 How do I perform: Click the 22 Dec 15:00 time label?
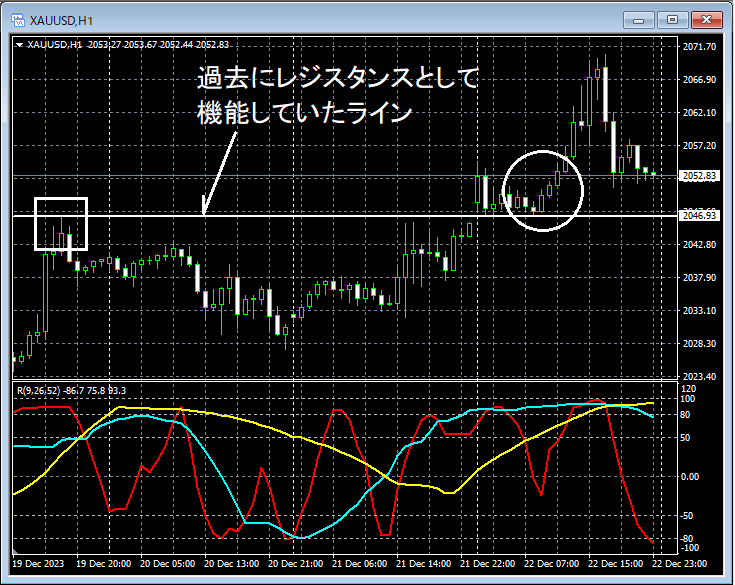click(x=615, y=563)
